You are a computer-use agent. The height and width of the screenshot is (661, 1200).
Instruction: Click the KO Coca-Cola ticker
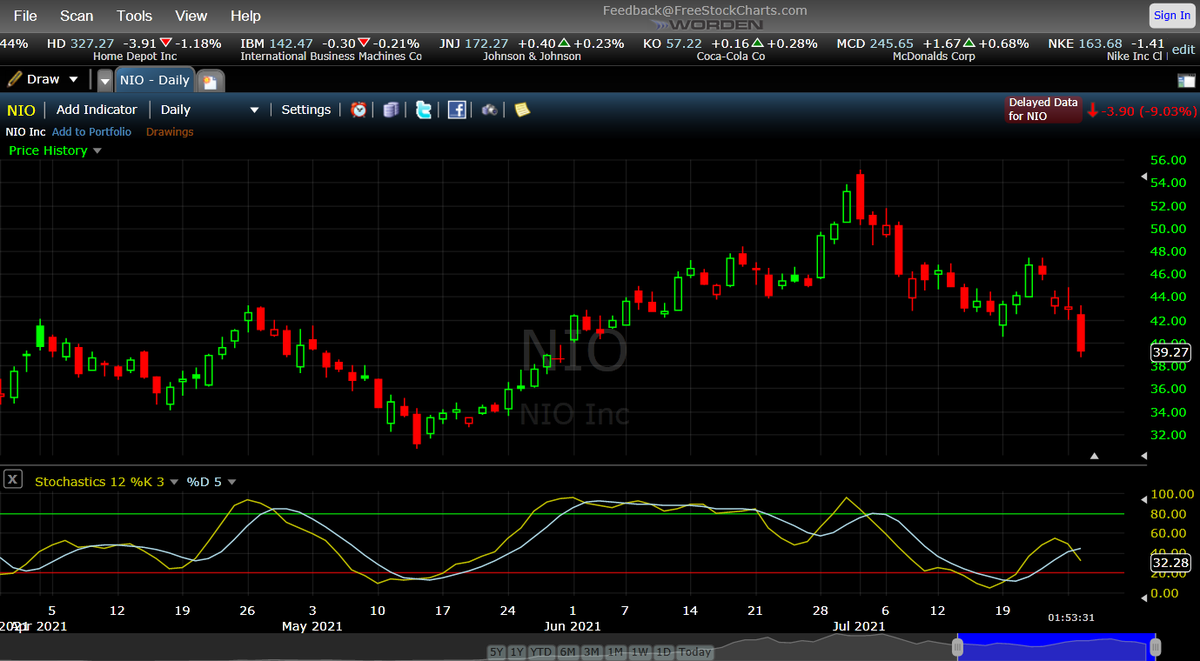(x=730, y=49)
